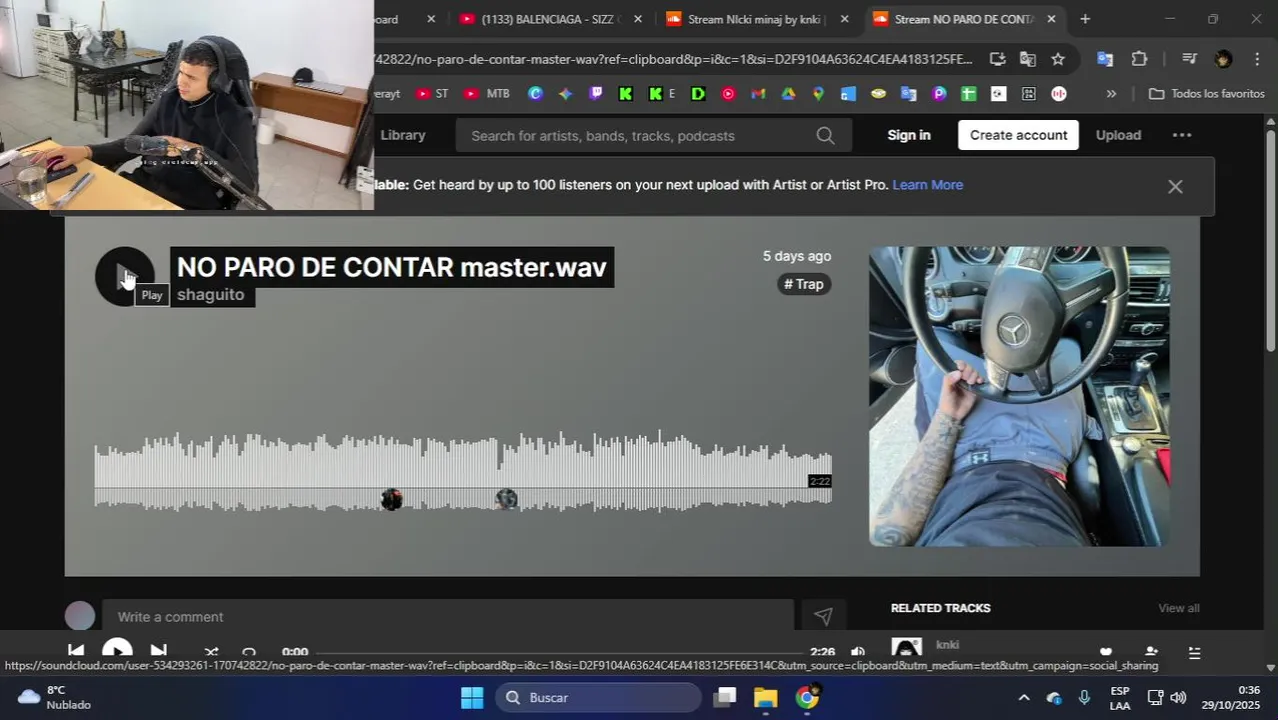Open the Learn More link in the banner
1278x720 pixels.
(928, 185)
